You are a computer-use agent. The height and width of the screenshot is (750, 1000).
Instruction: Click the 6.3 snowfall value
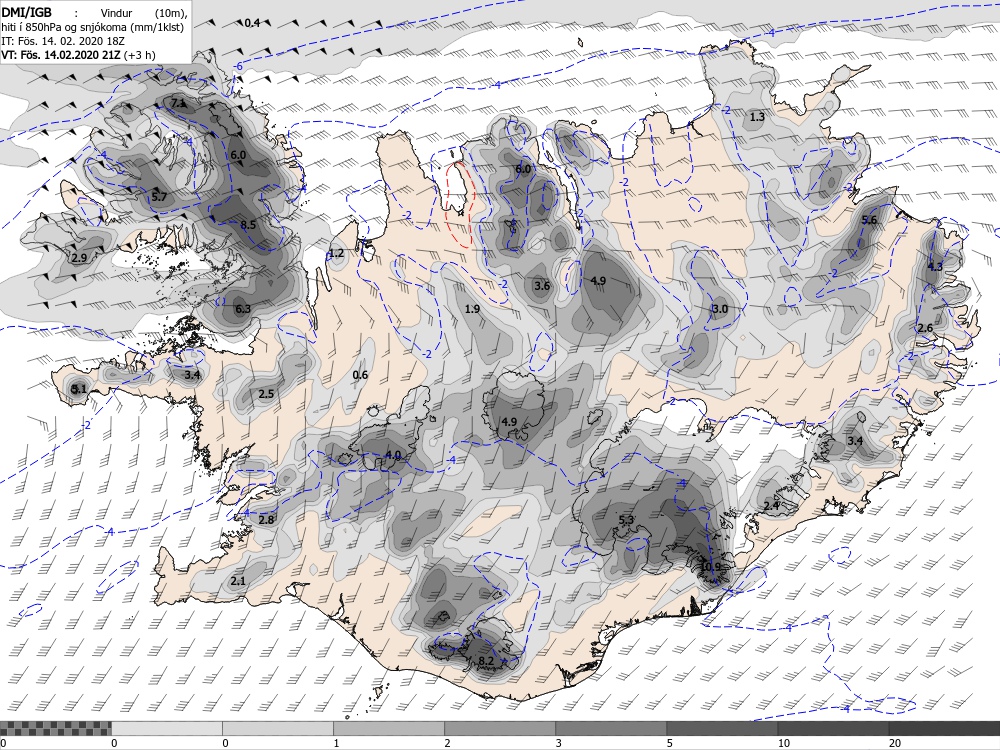[242, 309]
